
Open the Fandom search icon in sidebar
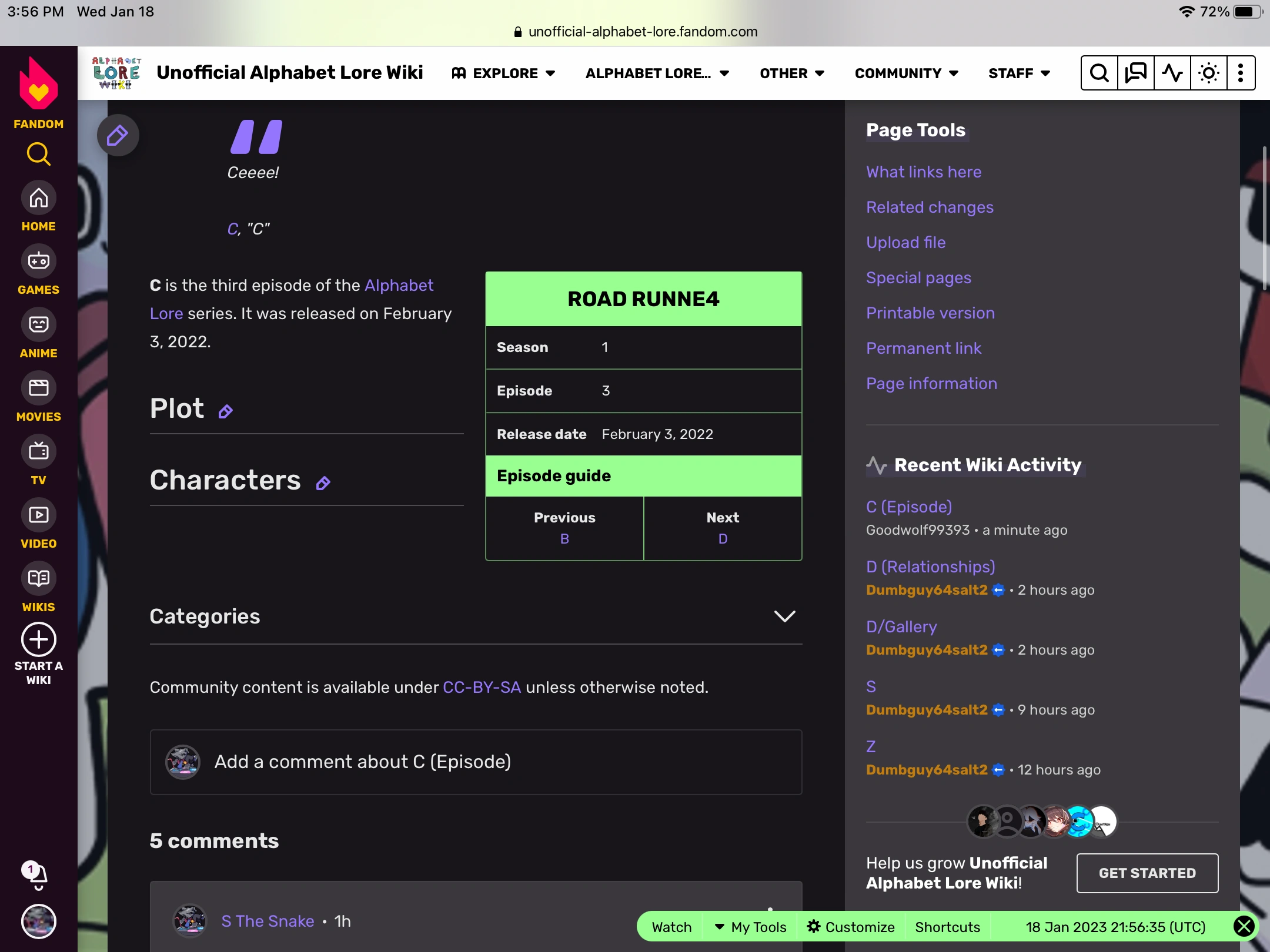[39, 154]
